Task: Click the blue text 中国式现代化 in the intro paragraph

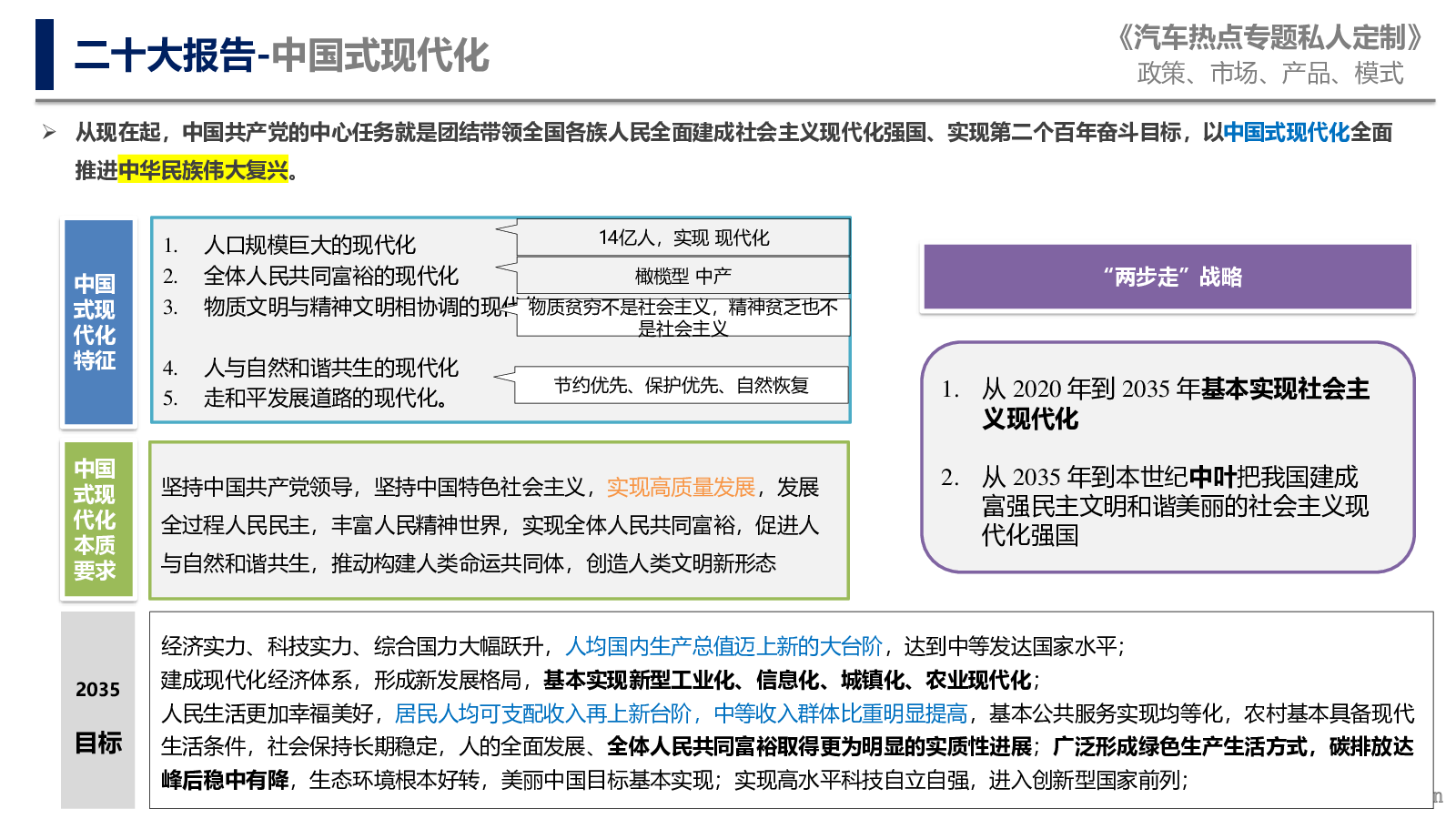Action: tap(1286, 133)
